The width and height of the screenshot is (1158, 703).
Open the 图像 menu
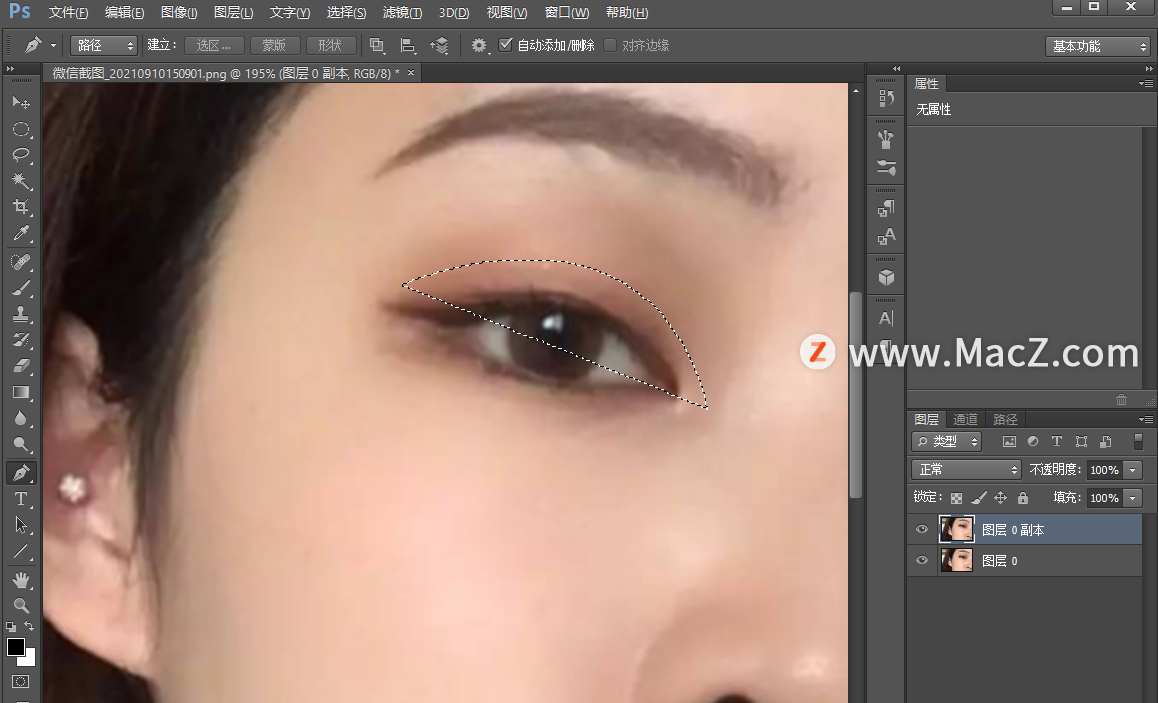click(179, 13)
